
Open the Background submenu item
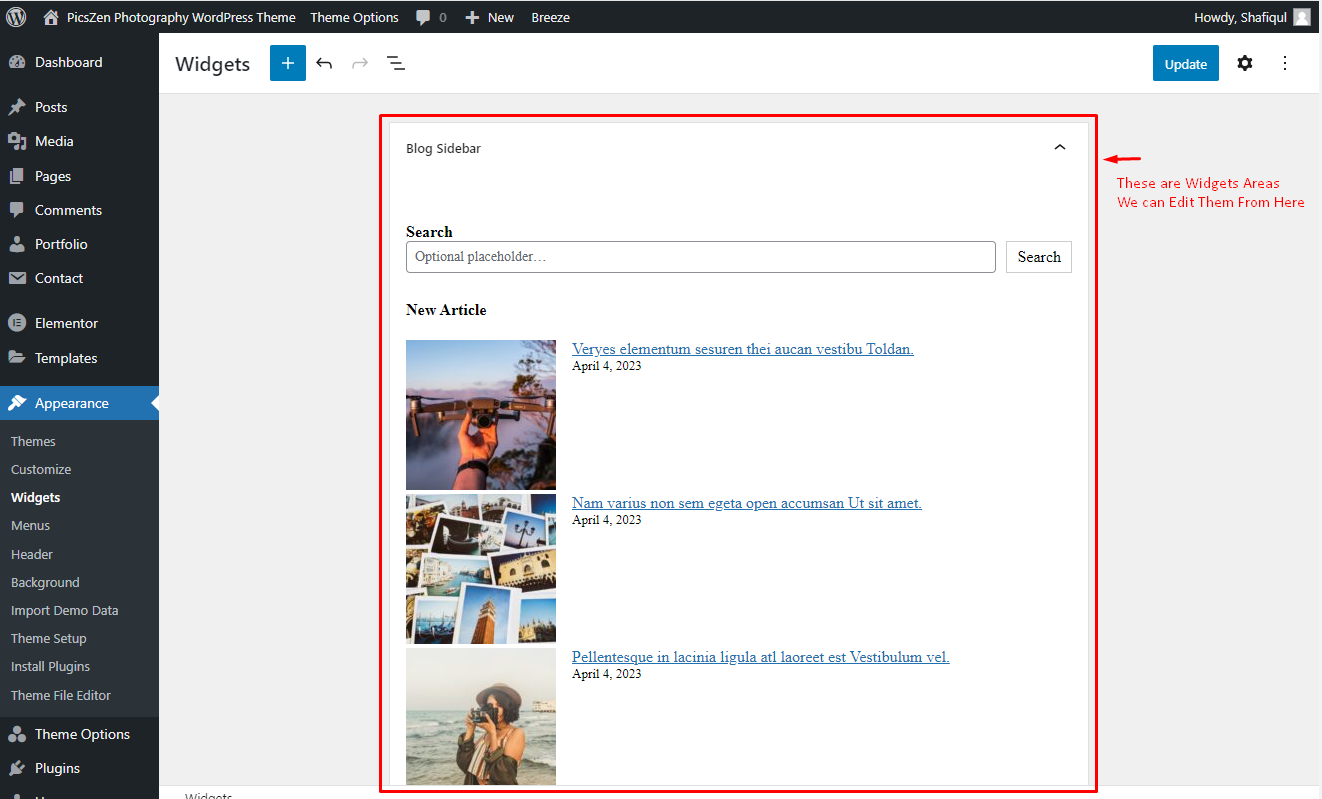coord(45,582)
